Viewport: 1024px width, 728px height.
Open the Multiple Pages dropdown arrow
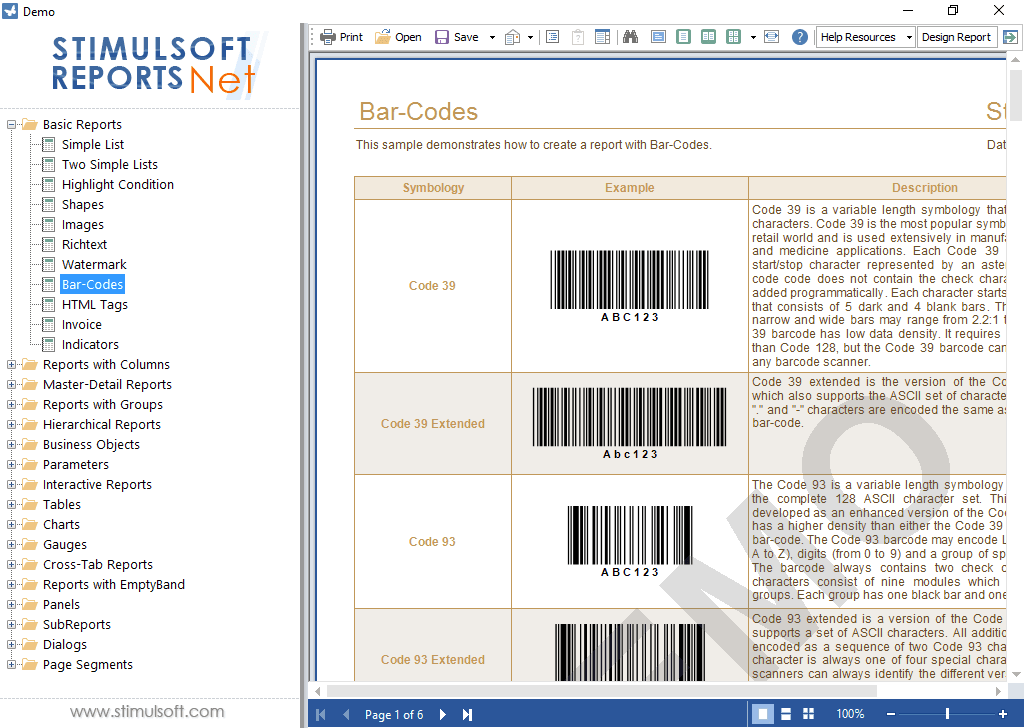tap(753, 37)
